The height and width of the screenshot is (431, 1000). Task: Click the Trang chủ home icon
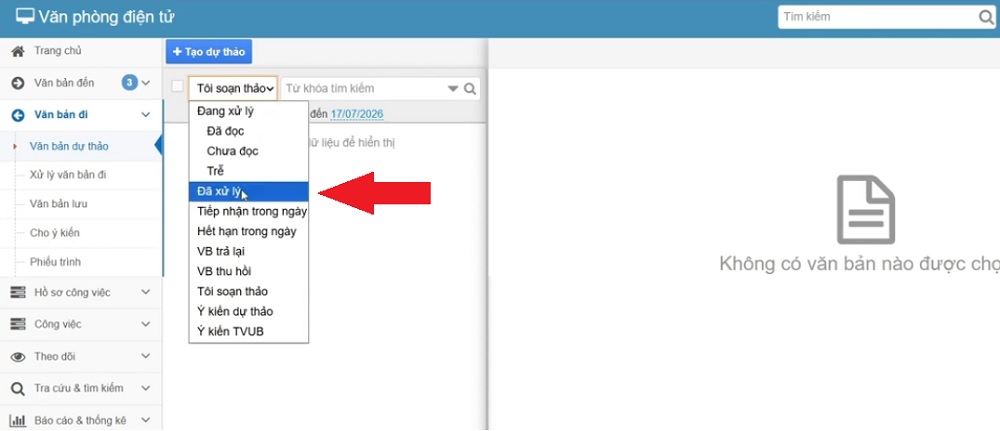(18, 51)
